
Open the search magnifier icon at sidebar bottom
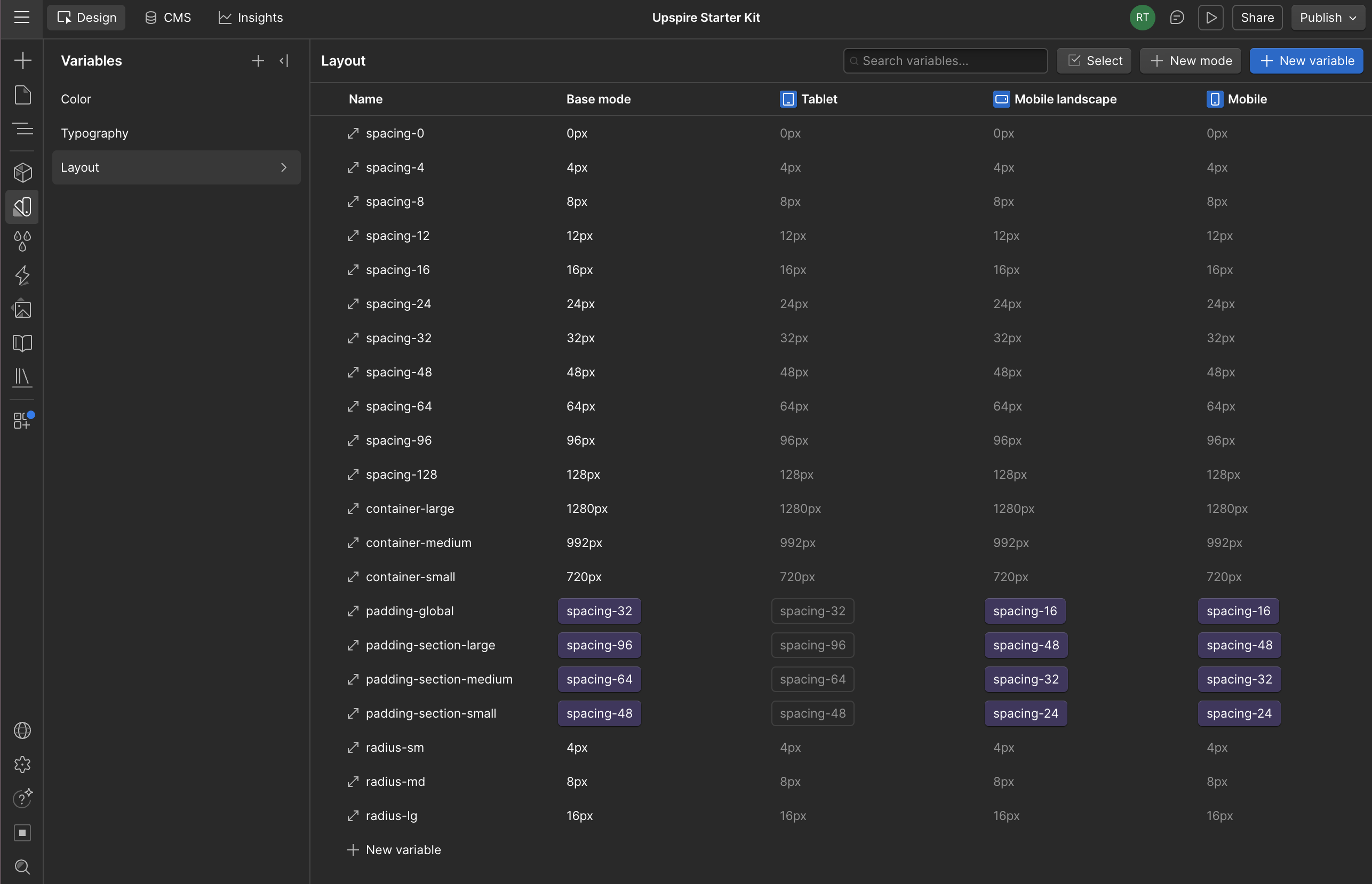(x=22, y=866)
